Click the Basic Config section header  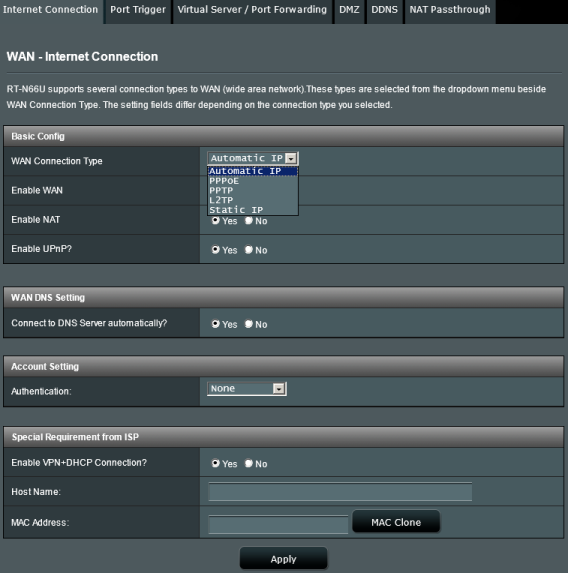pyautogui.click(x=284, y=136)
